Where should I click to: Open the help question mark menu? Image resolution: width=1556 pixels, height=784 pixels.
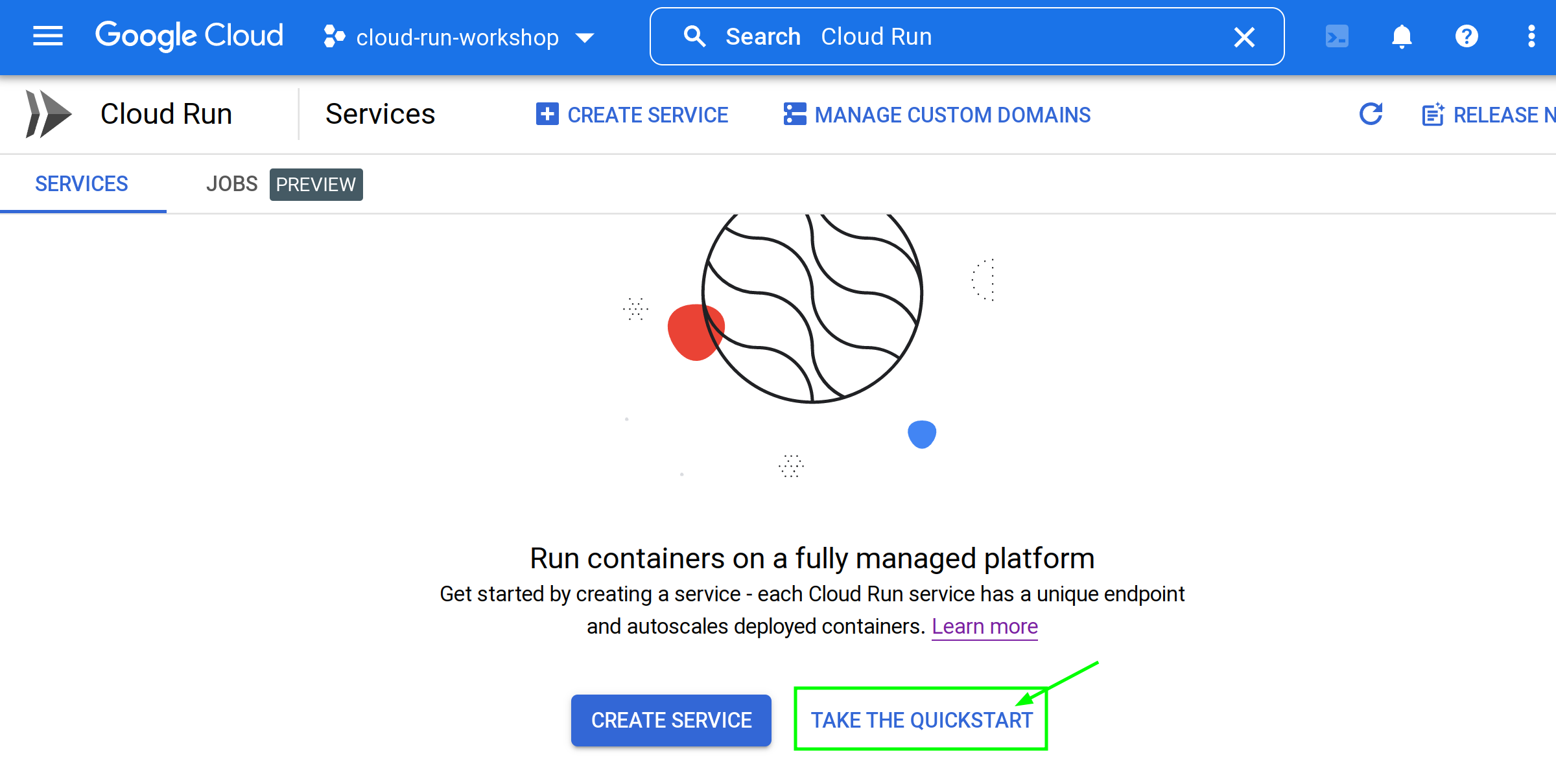1467,36
